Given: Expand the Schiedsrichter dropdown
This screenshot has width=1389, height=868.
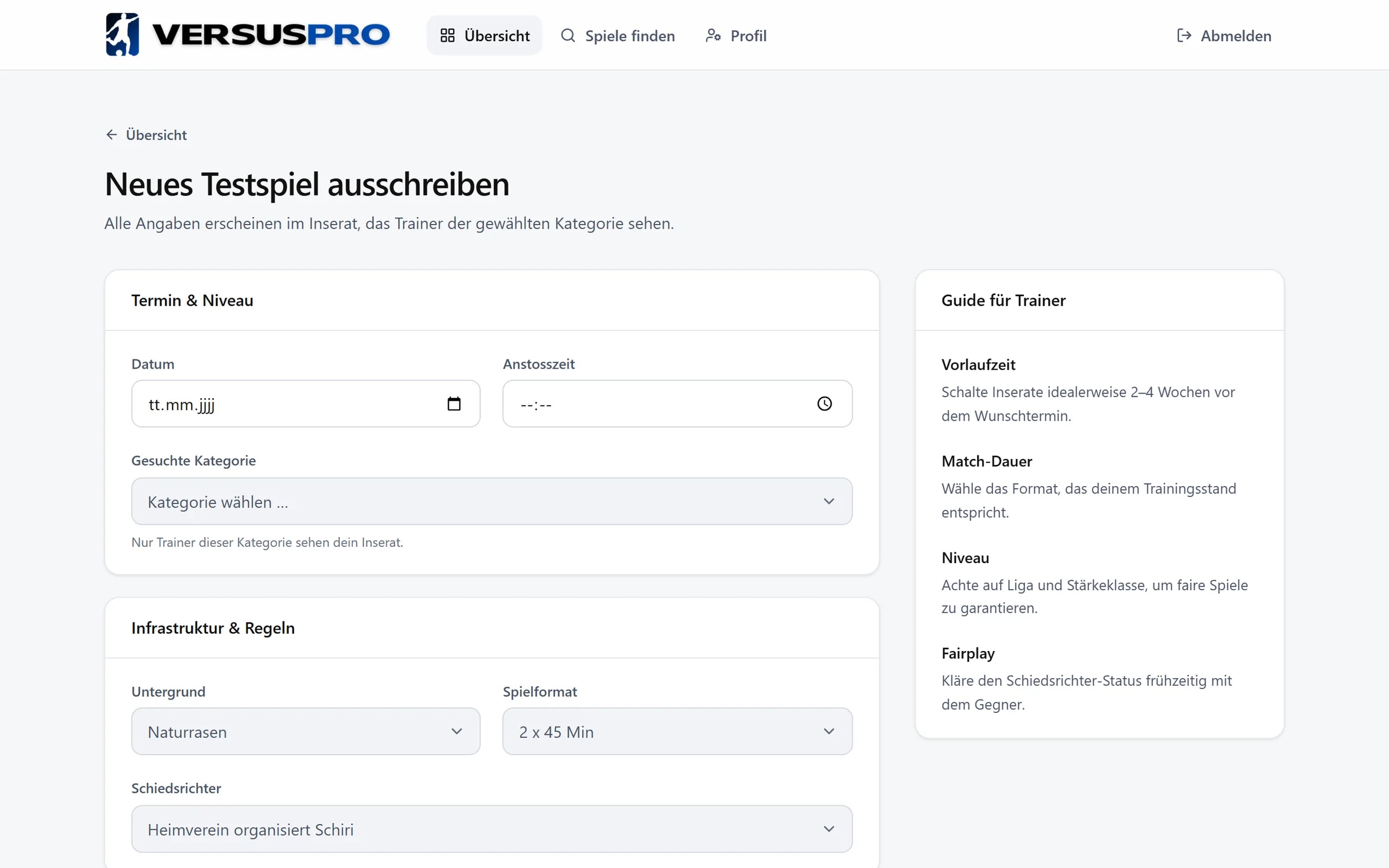Looking at the screenshot, I should coord(492,829).
